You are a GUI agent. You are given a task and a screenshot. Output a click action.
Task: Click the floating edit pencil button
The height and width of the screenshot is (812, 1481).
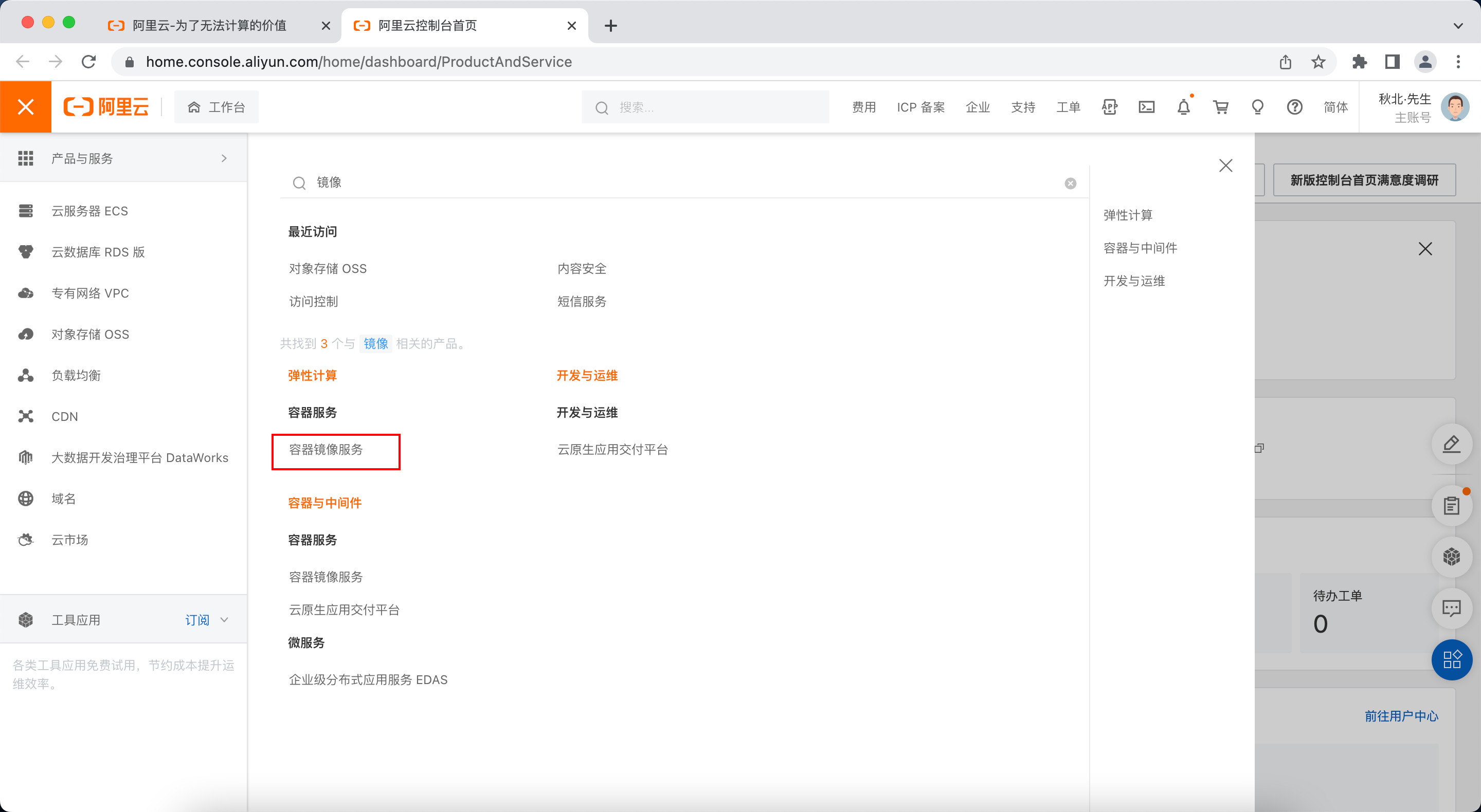(x=1452, y=444)
